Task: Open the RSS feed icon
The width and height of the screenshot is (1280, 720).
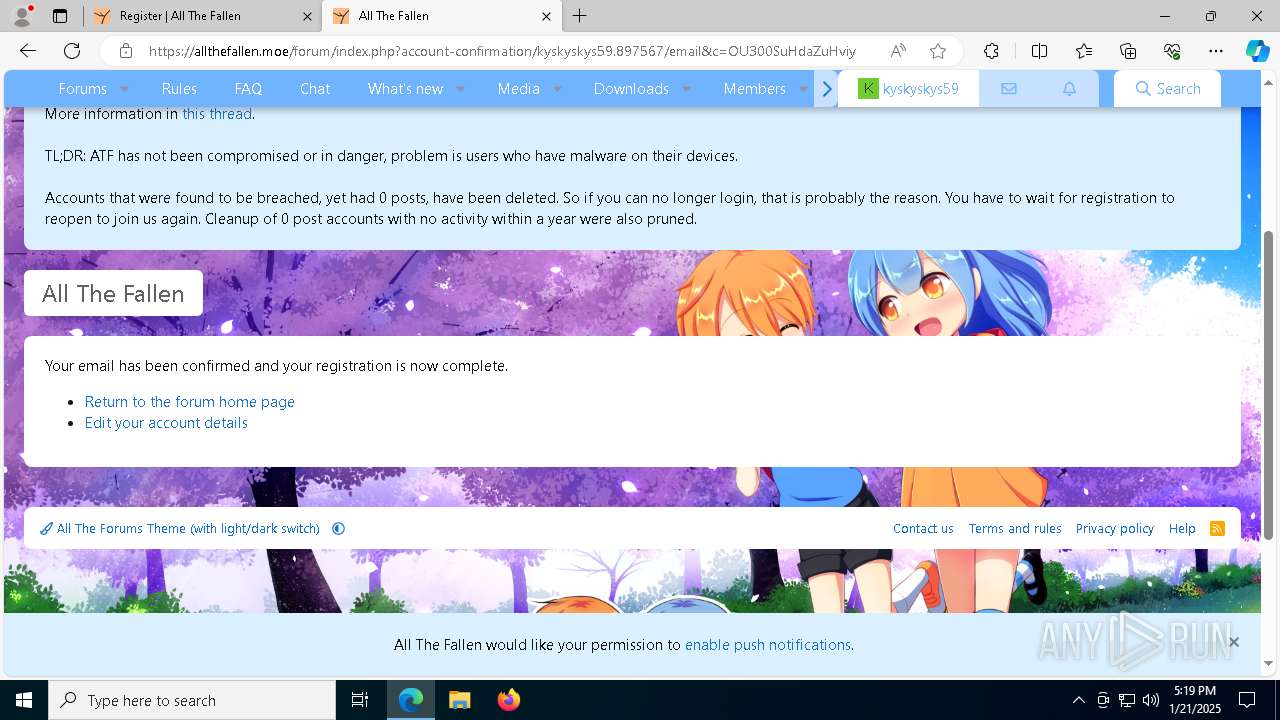Action: (x=1217, y=528)
